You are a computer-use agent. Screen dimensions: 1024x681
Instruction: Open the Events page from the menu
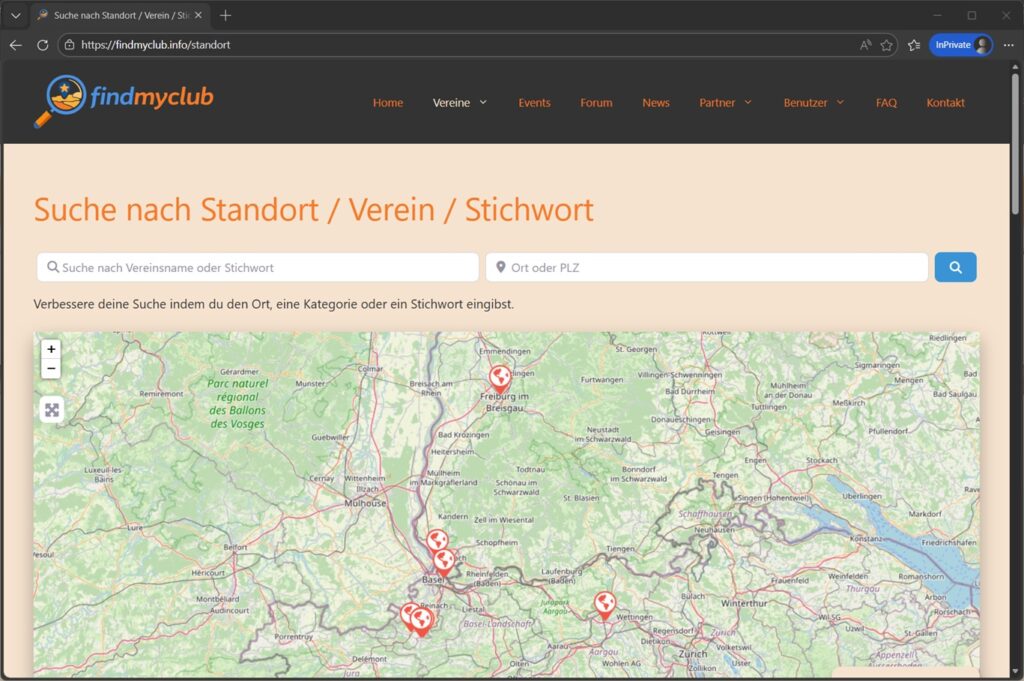click(535, 102)
